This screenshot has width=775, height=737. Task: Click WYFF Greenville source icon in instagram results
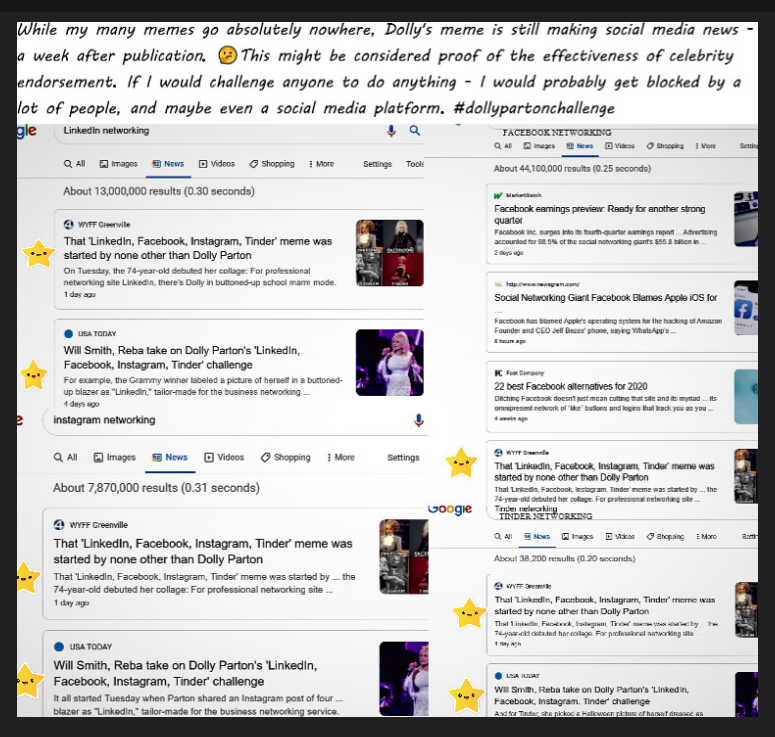click(x=59, y=525)
